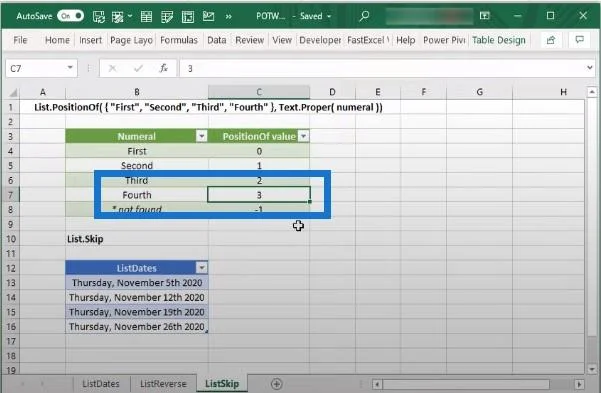Open the Table Design tab
Viewport: 601px width, 393px height.
coord(499,40)
